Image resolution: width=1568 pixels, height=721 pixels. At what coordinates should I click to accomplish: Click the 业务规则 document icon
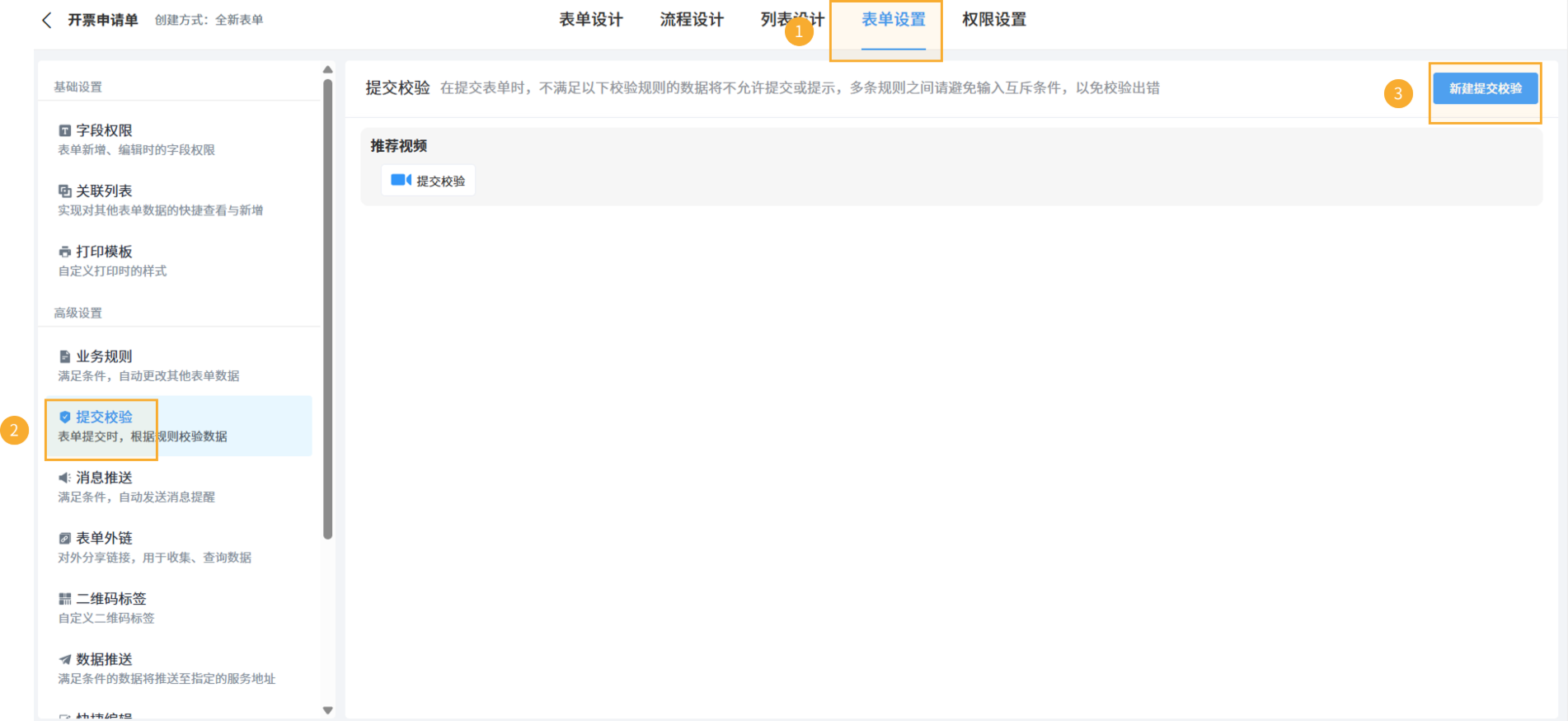[x=64, y=356]
